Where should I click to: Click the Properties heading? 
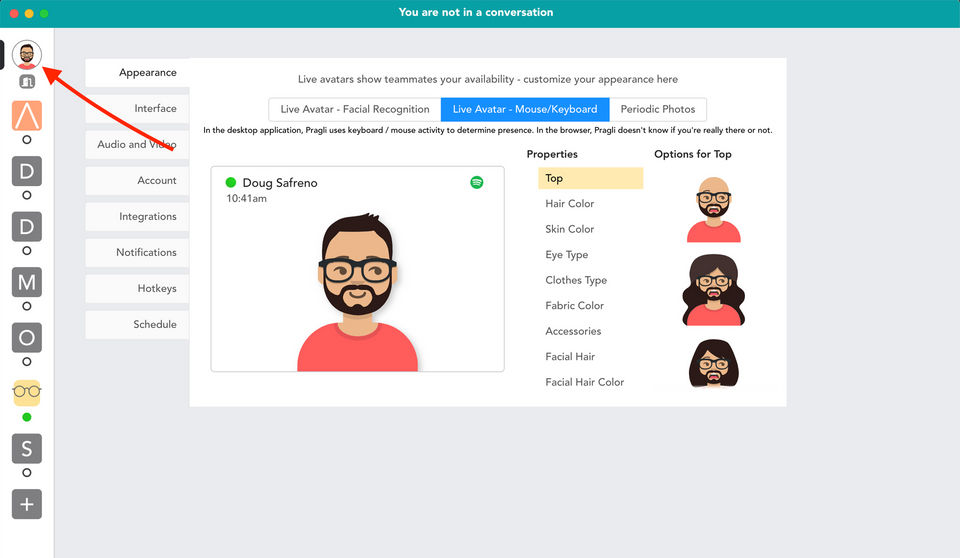[x=552, y=154]
